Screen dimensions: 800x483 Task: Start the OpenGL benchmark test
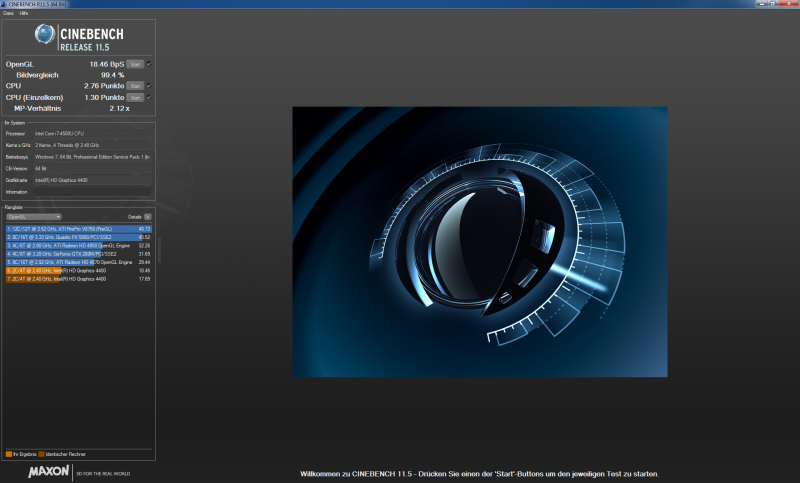(x=135, y=64)
